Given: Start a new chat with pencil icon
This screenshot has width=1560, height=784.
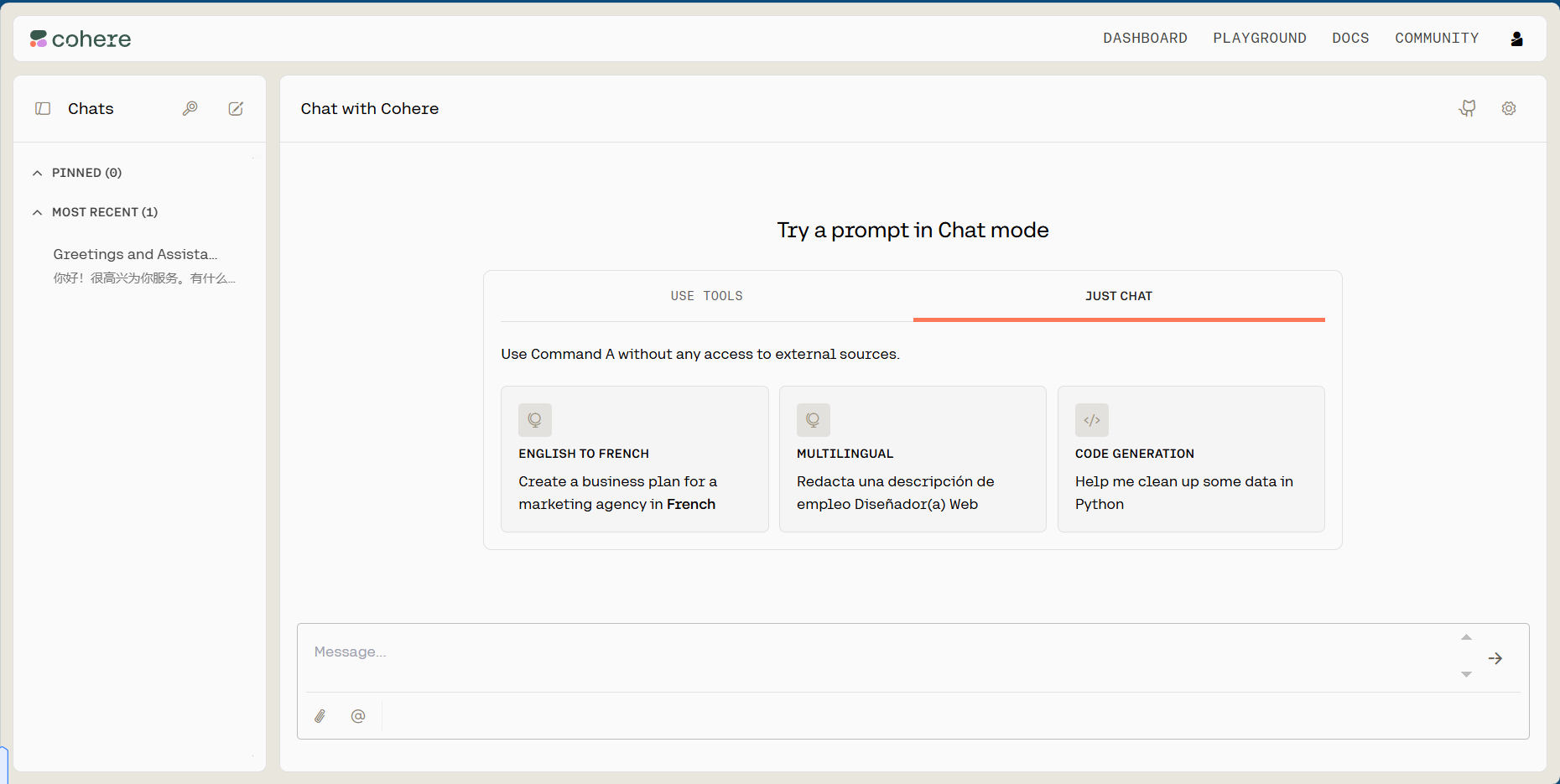Looking at the screenshot, I should pos(237,108).
